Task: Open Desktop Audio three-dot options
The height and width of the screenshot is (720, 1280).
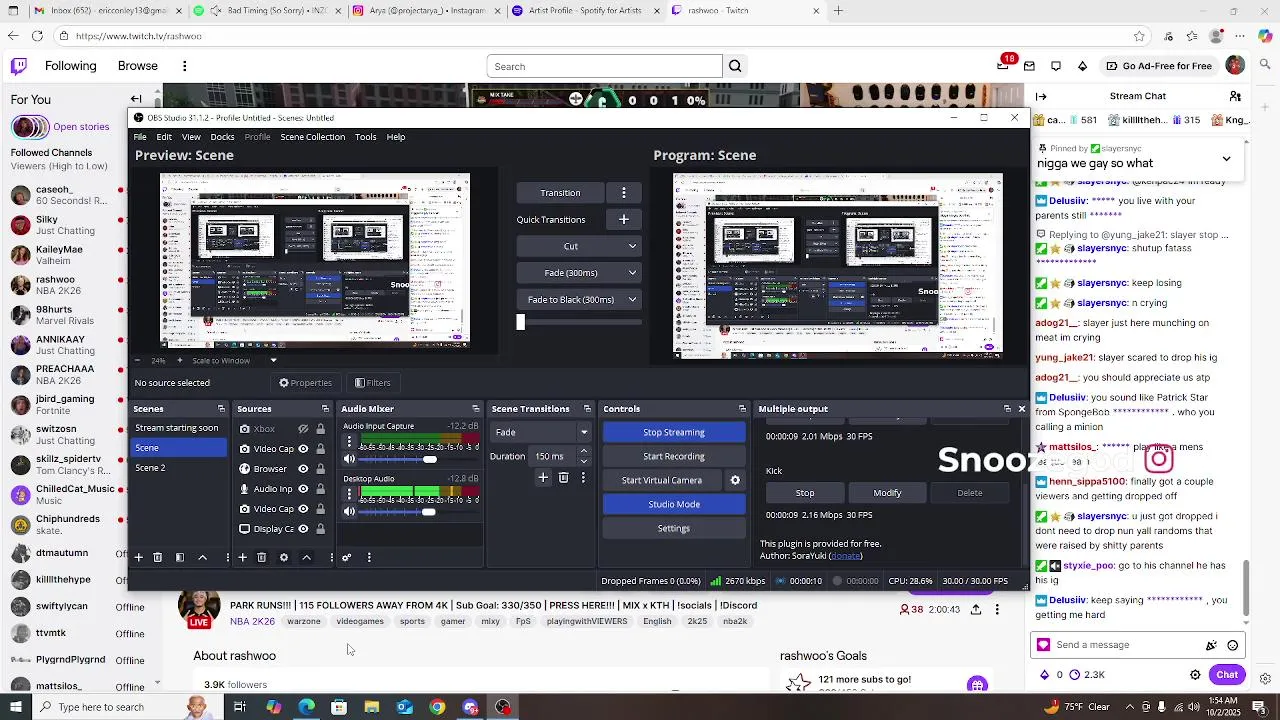Action: tap(349, 493)
